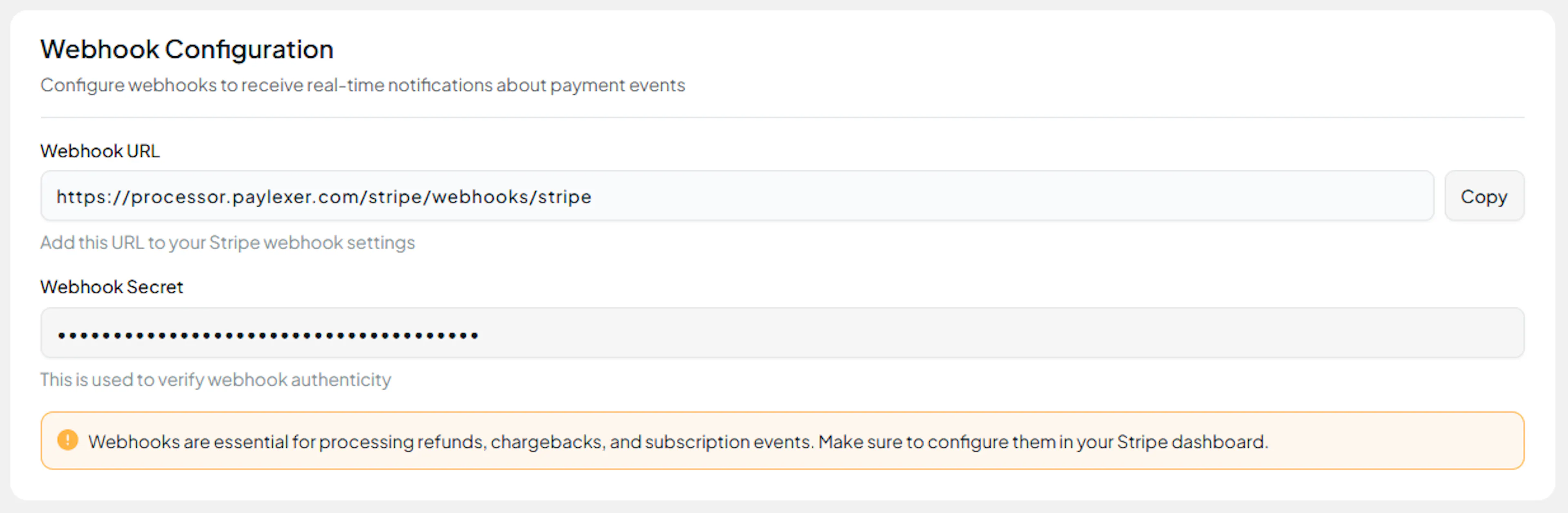Click the divider line under the subtitle
Screen dimensions: 1568x513
click(782, 118)
